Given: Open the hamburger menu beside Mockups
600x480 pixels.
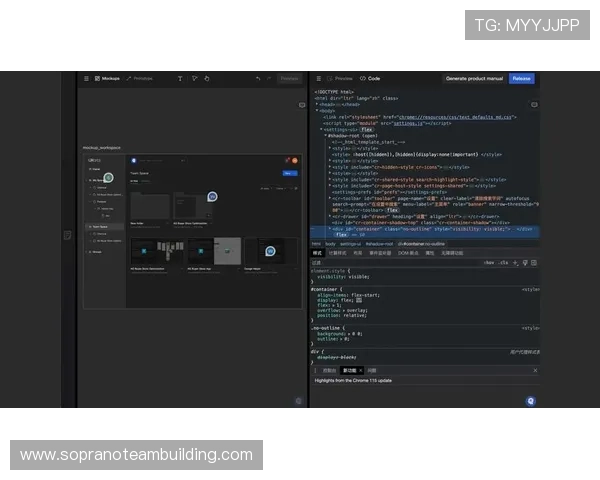Looking at the screenshot, I should pos(86,78).
